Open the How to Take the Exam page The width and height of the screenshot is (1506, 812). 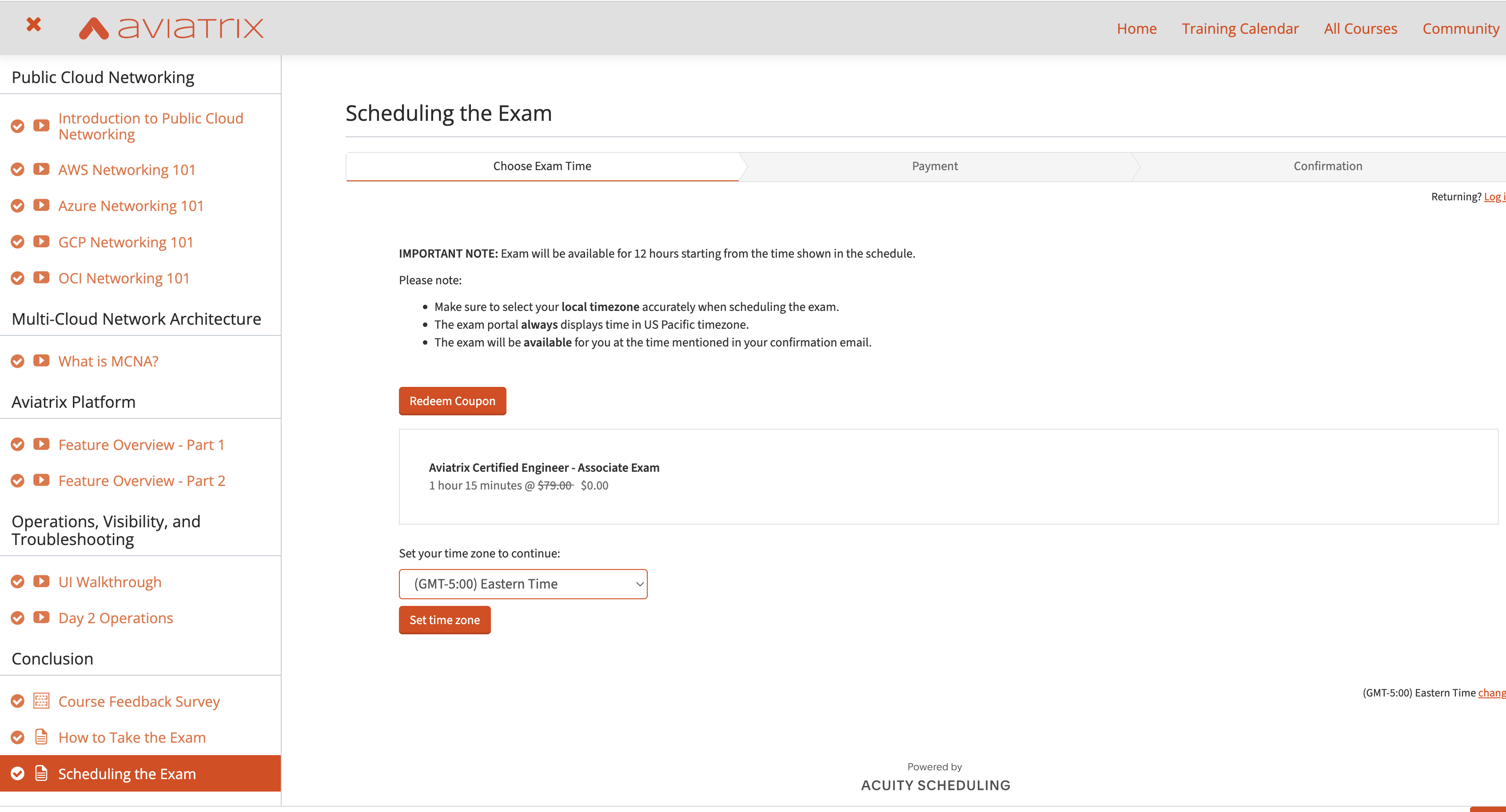pyautogui.click(x=132, y=738)
